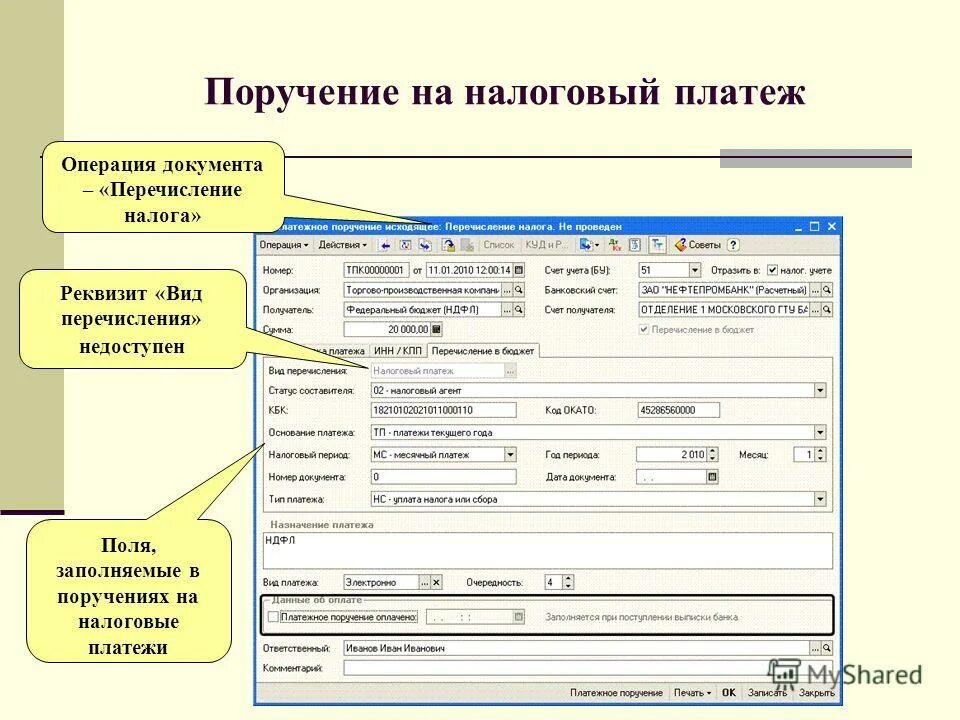Open the Статус составителя dropdown
The image size is (960, 720).
click(819, 389)
